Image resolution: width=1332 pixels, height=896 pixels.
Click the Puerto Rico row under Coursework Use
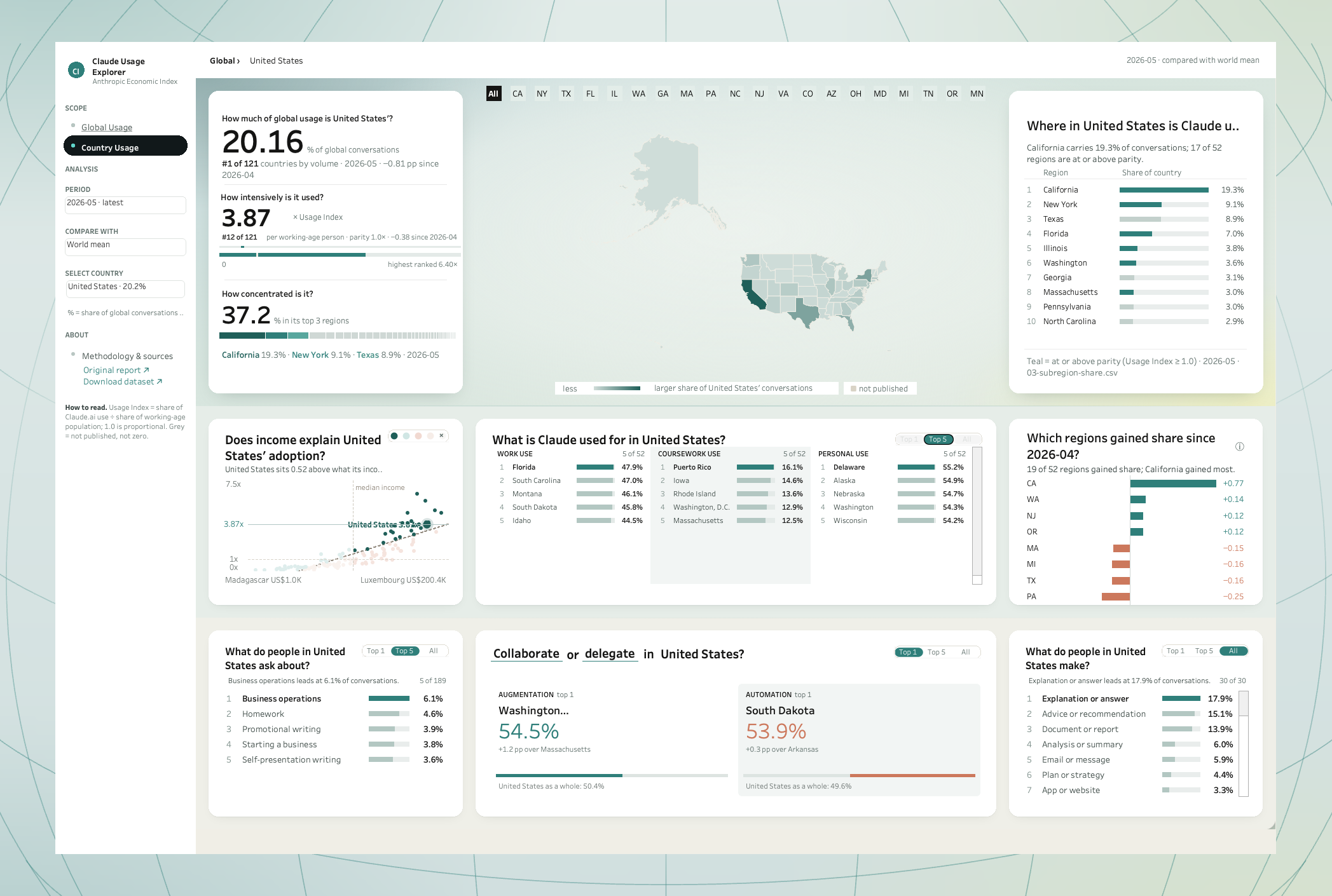[732, 467]
